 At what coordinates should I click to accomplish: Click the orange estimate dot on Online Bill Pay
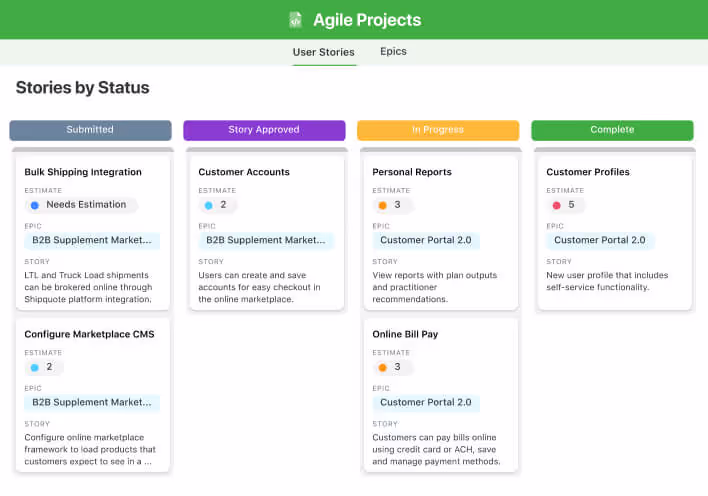click(382, 367)
